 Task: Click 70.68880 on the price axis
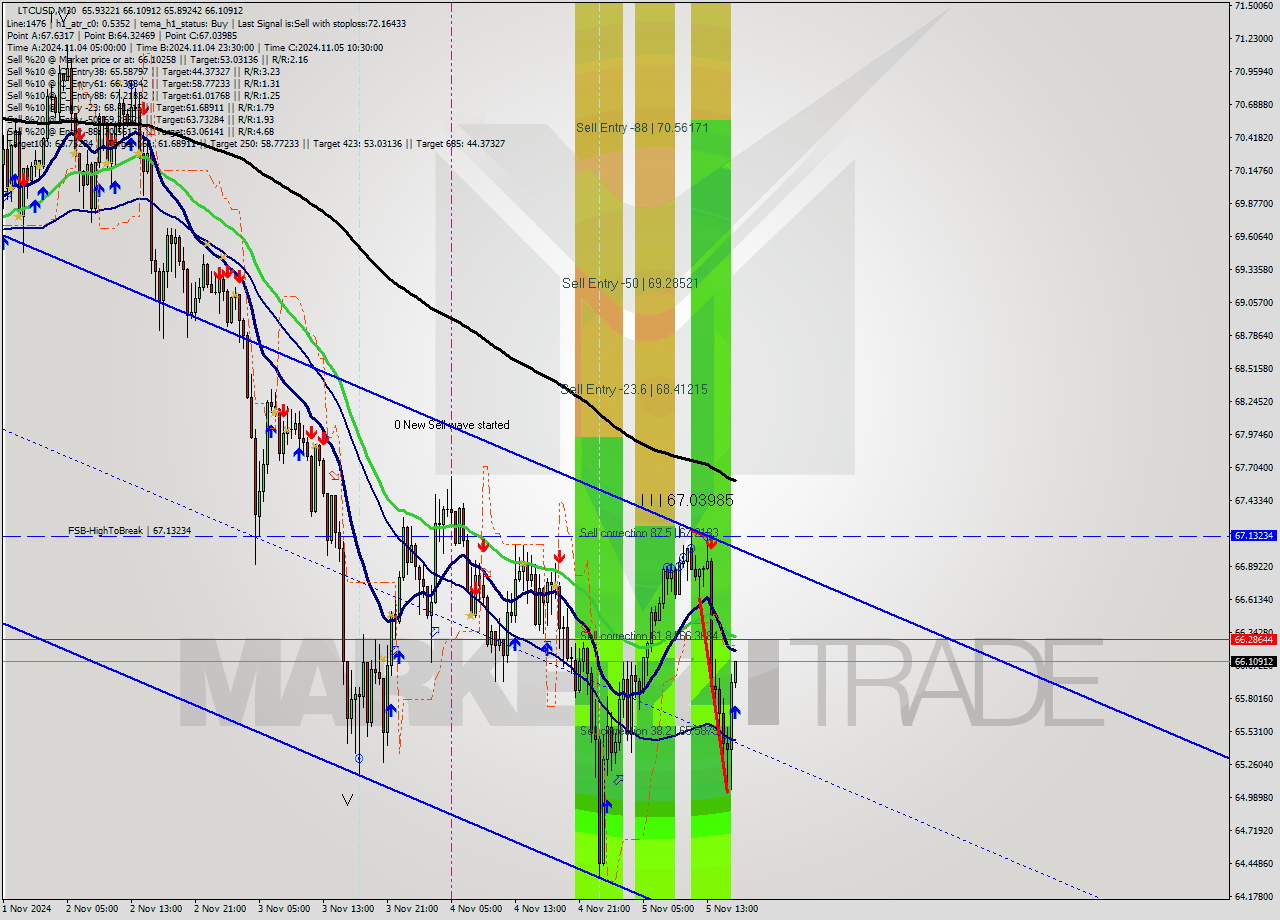[x=1253, y=104]
